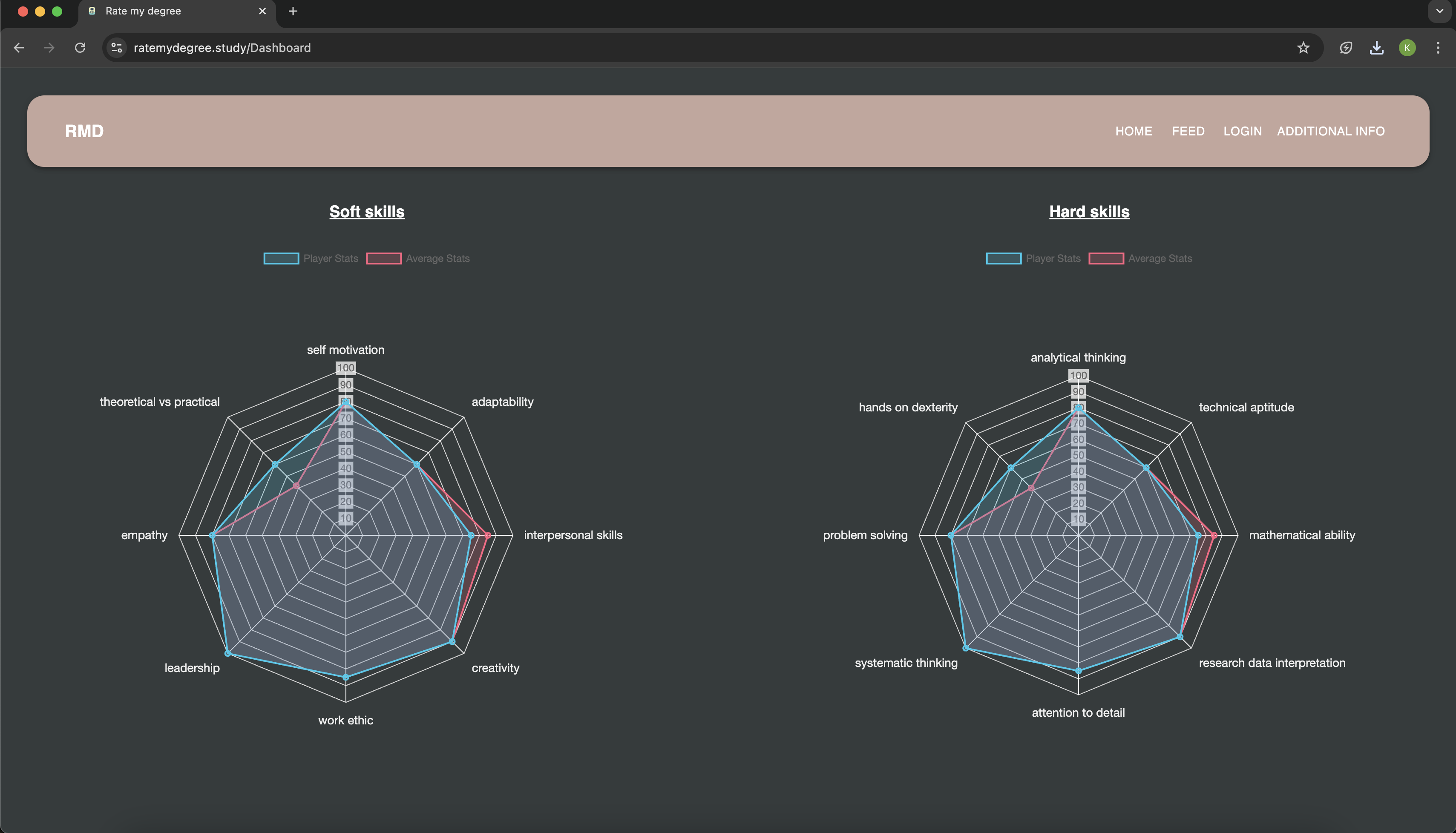Bookmark this page with the star icon
Viewport: 1456px width, 833px height.
click(1303, 48)
